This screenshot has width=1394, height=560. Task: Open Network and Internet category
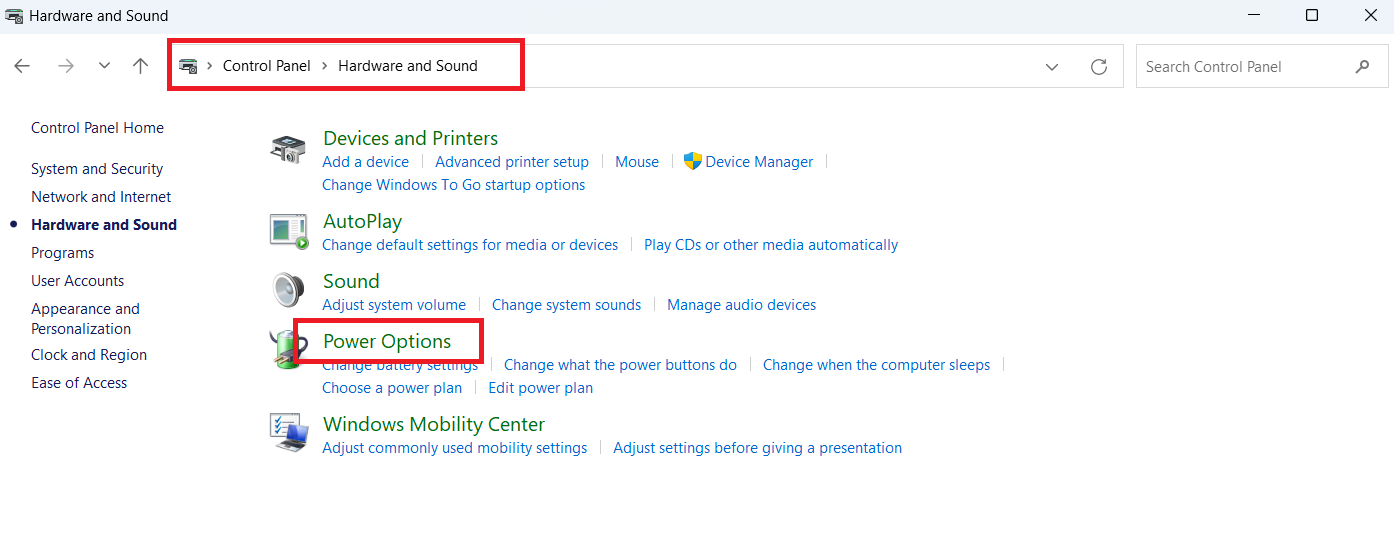tap(101, 197)
